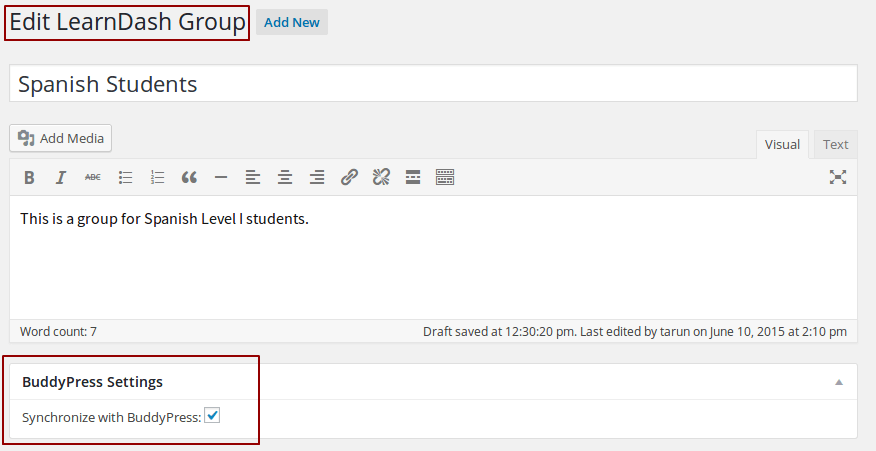Uncheck Synchronize with BuddyPress
The image size is (876, 451).
pos(212,415)
